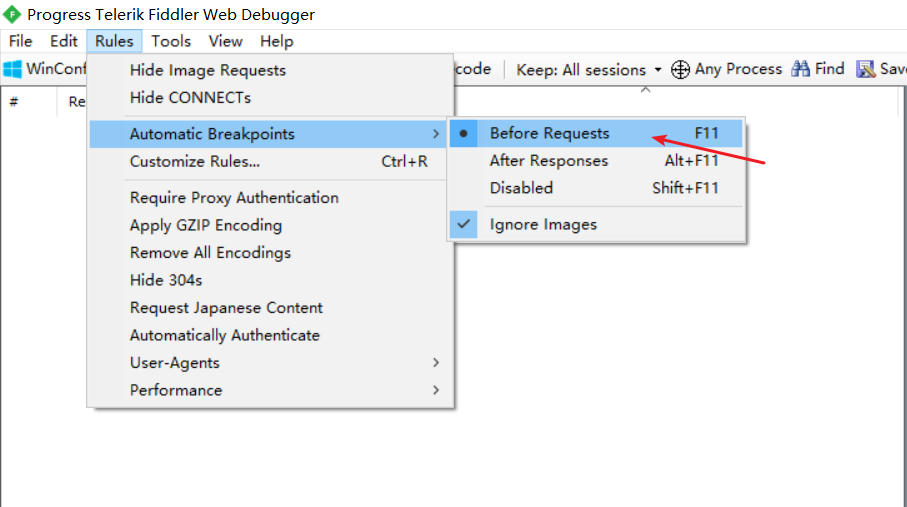Click the Save toolbar icon

(x=865, y=69)
